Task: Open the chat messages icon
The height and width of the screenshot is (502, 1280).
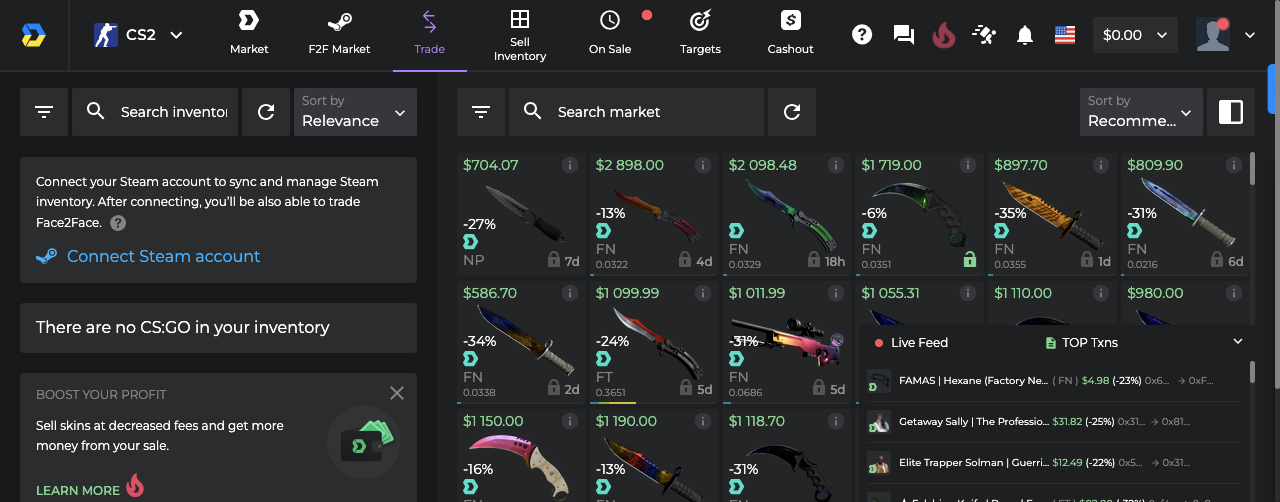Action: coord(903,35)
